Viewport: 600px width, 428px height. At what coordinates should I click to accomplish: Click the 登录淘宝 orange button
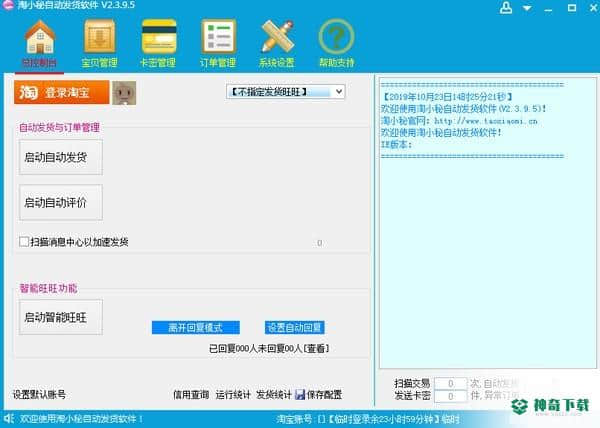click(62, 92)
